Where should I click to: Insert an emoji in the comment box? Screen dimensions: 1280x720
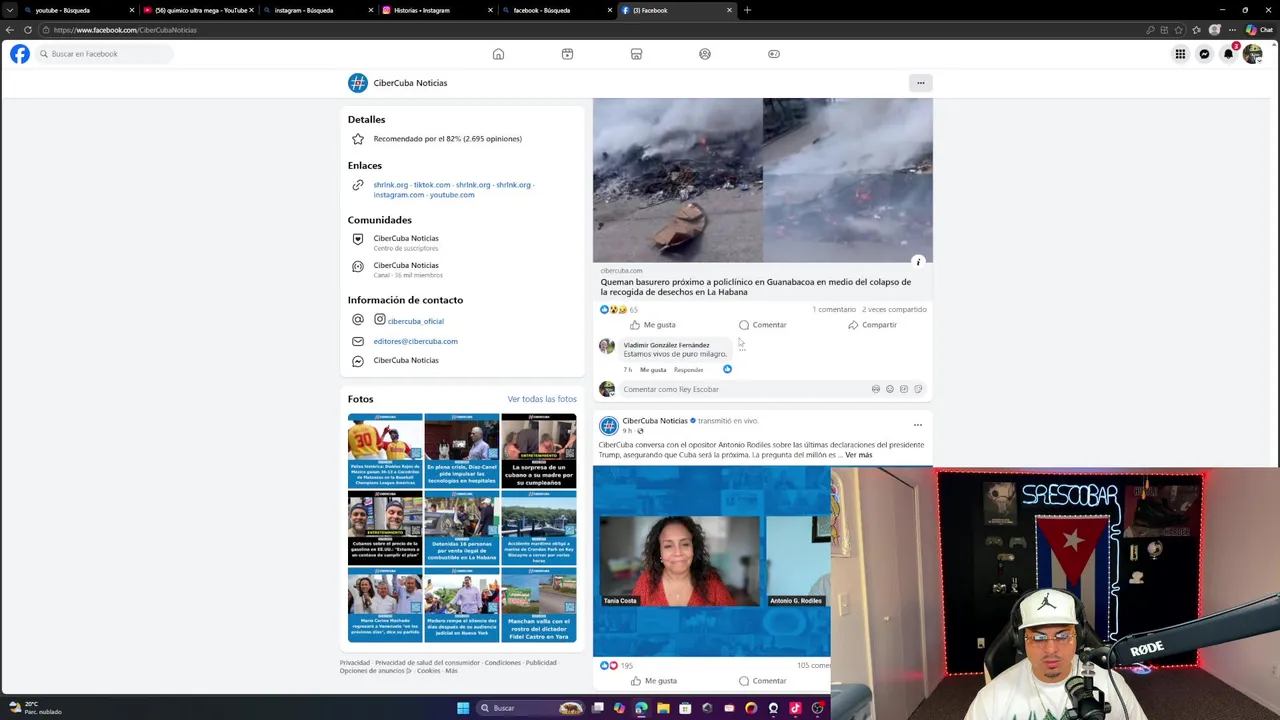click(890, 389)
